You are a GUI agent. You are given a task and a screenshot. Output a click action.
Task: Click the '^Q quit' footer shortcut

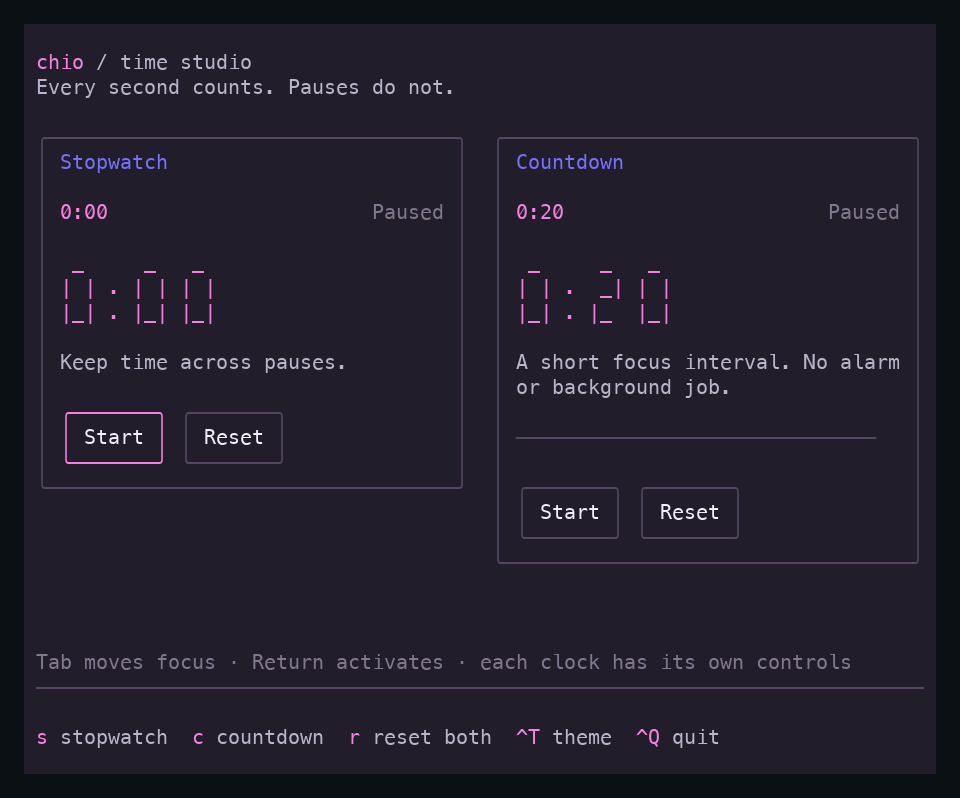(x=678, y=737)
